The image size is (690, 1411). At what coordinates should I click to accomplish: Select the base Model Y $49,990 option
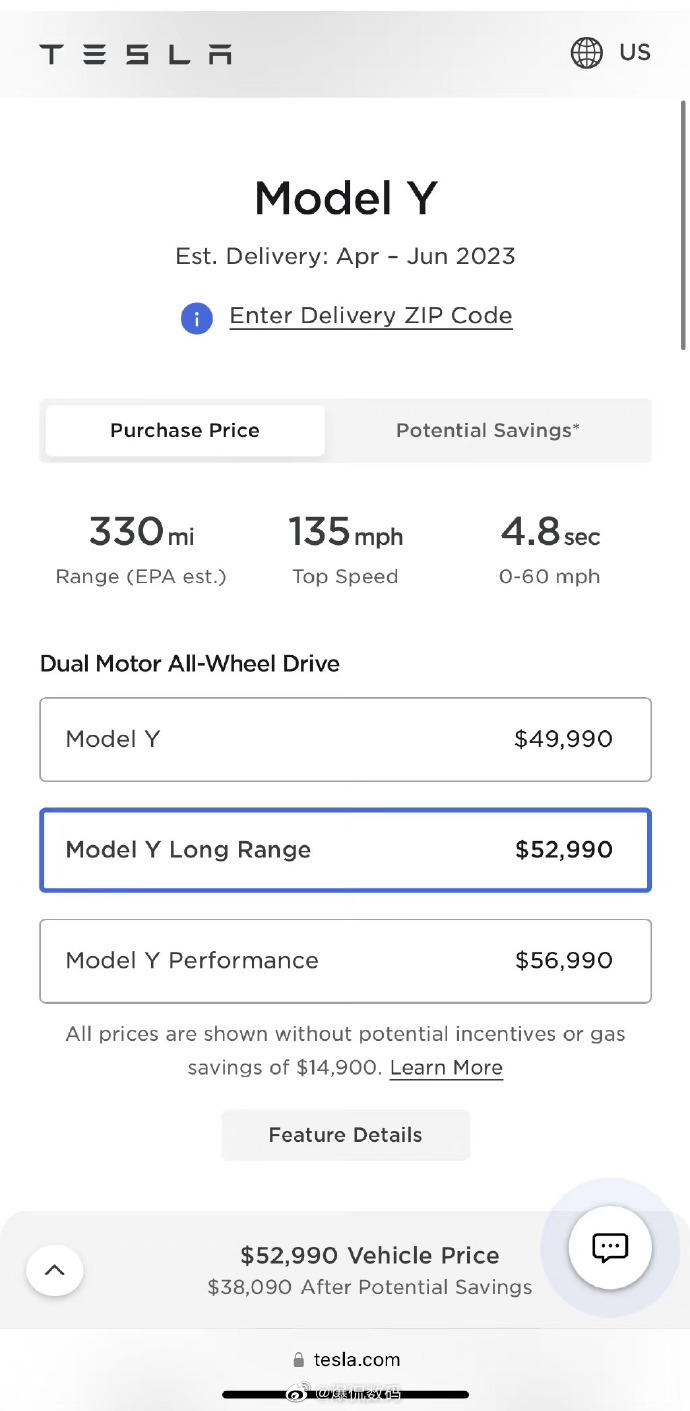pyautogui.click(x=345, y=739)
